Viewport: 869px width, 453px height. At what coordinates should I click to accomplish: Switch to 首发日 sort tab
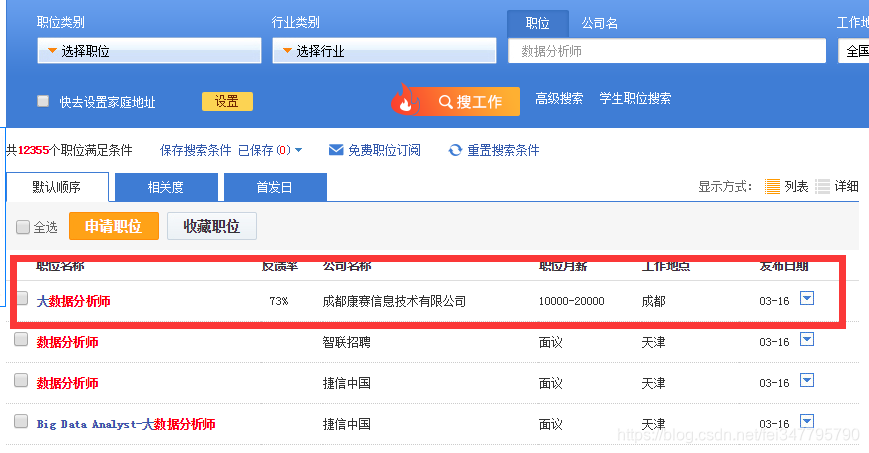(275, 187)
